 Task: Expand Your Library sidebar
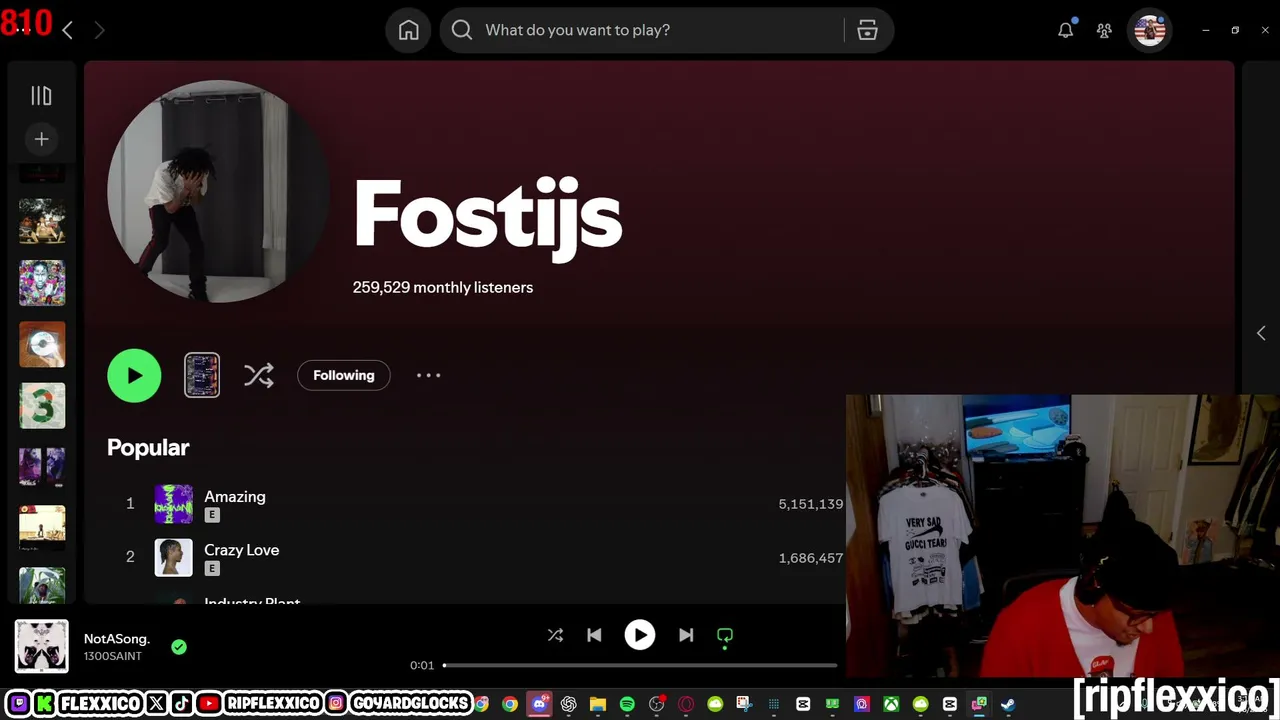(x=41, y=95)
